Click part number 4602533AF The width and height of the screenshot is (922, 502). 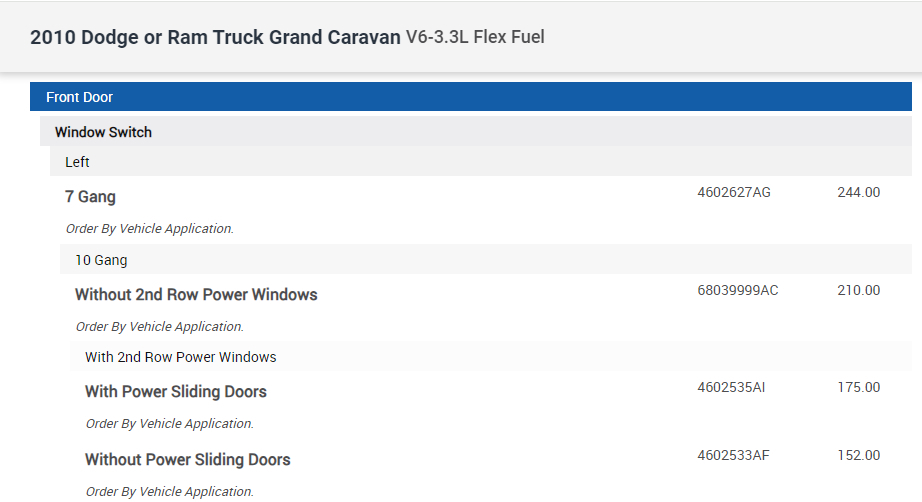(x=733, y=456)
